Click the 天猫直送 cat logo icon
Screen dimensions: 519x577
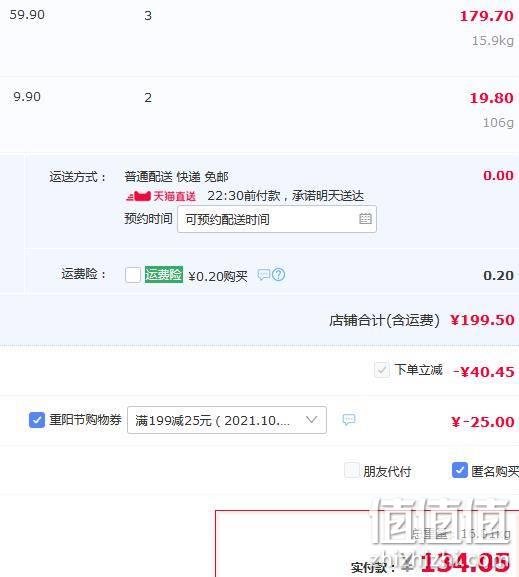[x=138, y=196]
